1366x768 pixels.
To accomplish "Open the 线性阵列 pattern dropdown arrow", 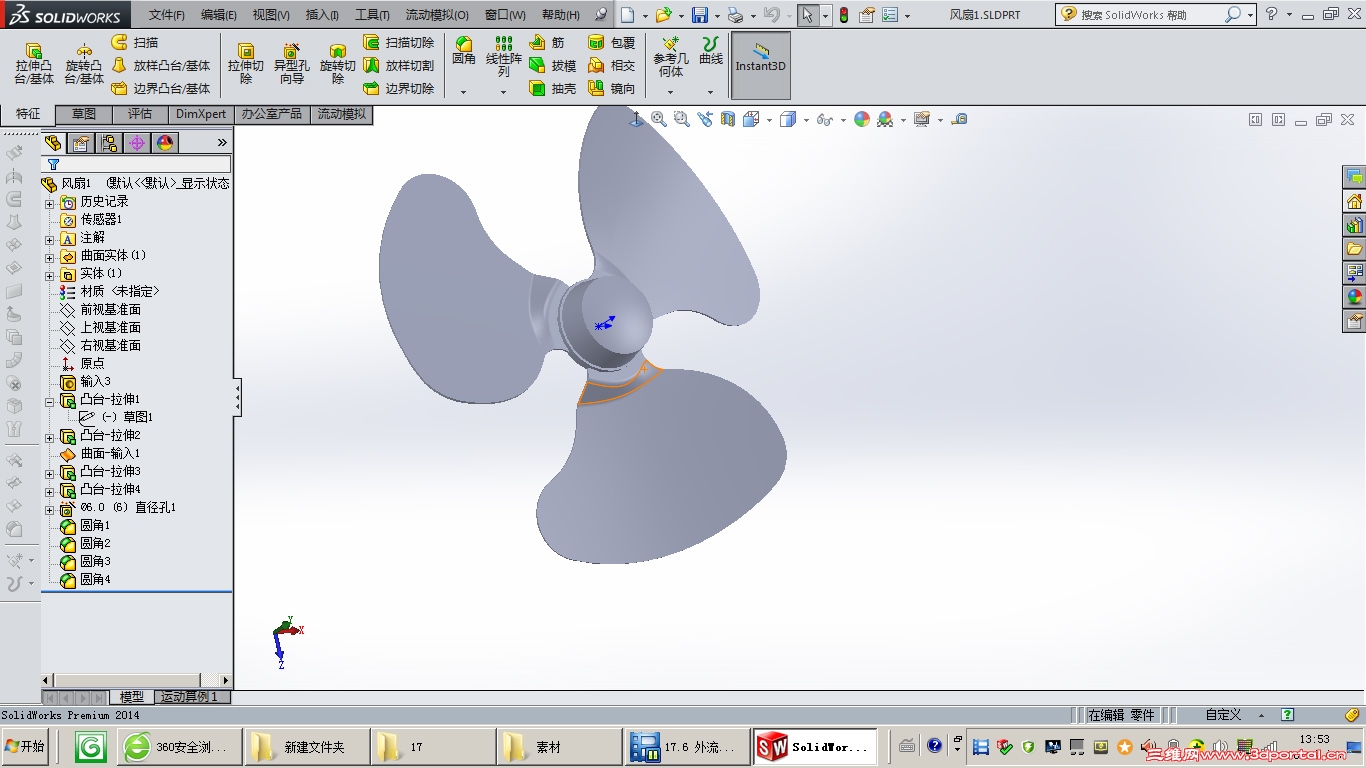I will 503,92.
